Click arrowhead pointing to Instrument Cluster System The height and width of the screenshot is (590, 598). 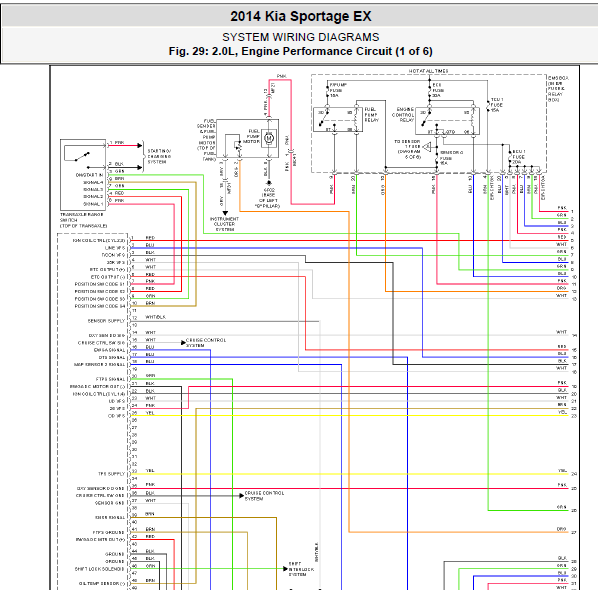pos(225,213)
